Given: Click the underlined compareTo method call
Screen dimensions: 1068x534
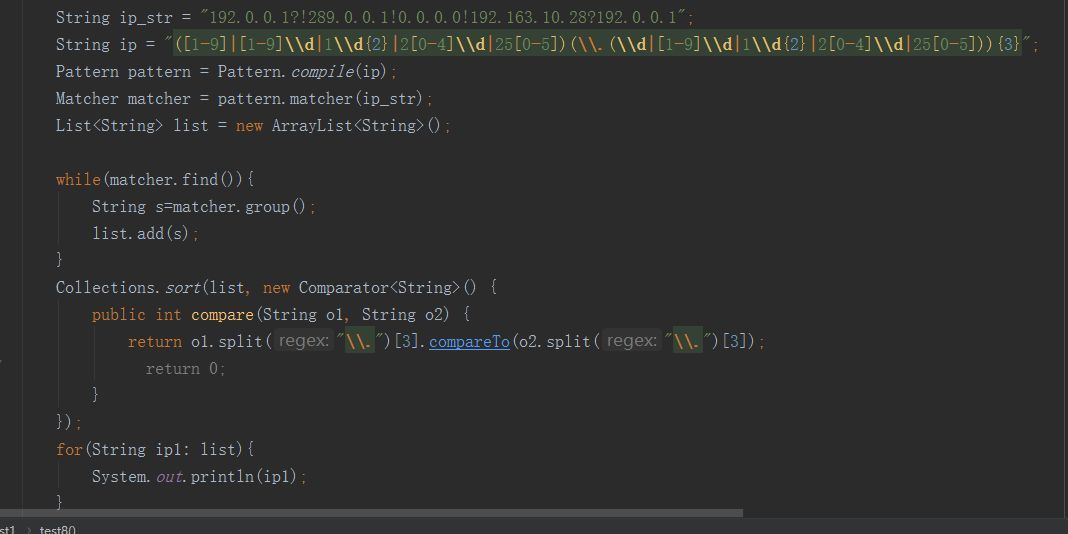Looking at the screenshot, I should point(469,341).
